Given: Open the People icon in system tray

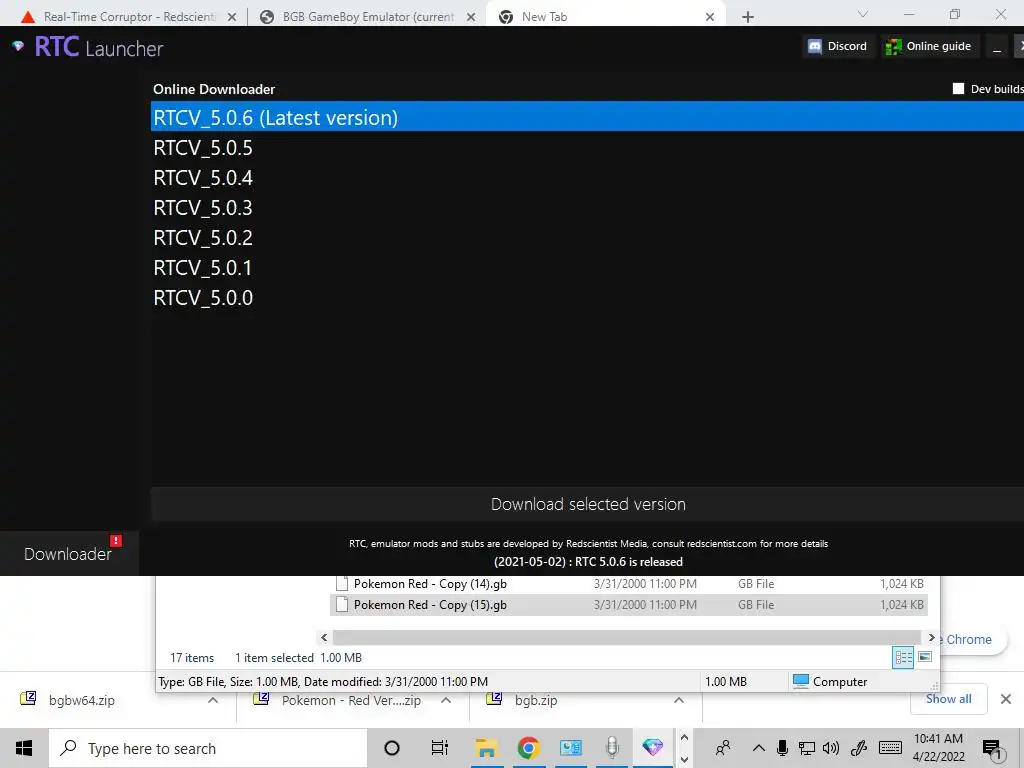Looking at the screenshot, I should [723, 748].
